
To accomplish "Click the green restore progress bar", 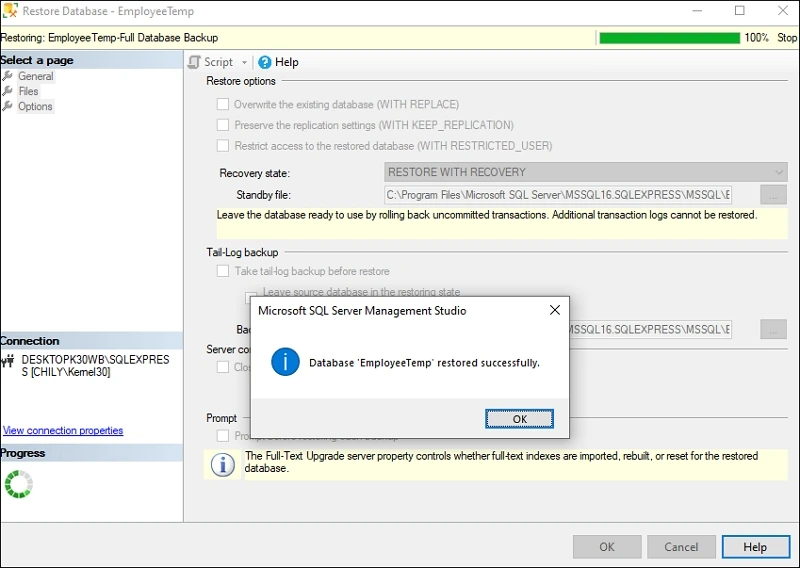I will click(x=669, y=38).
